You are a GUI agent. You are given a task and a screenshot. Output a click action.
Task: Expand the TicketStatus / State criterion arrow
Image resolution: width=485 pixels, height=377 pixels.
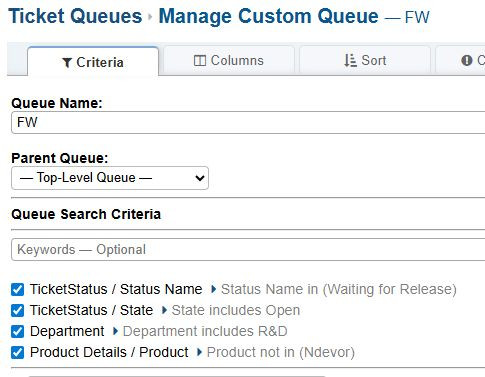[164, 310]
